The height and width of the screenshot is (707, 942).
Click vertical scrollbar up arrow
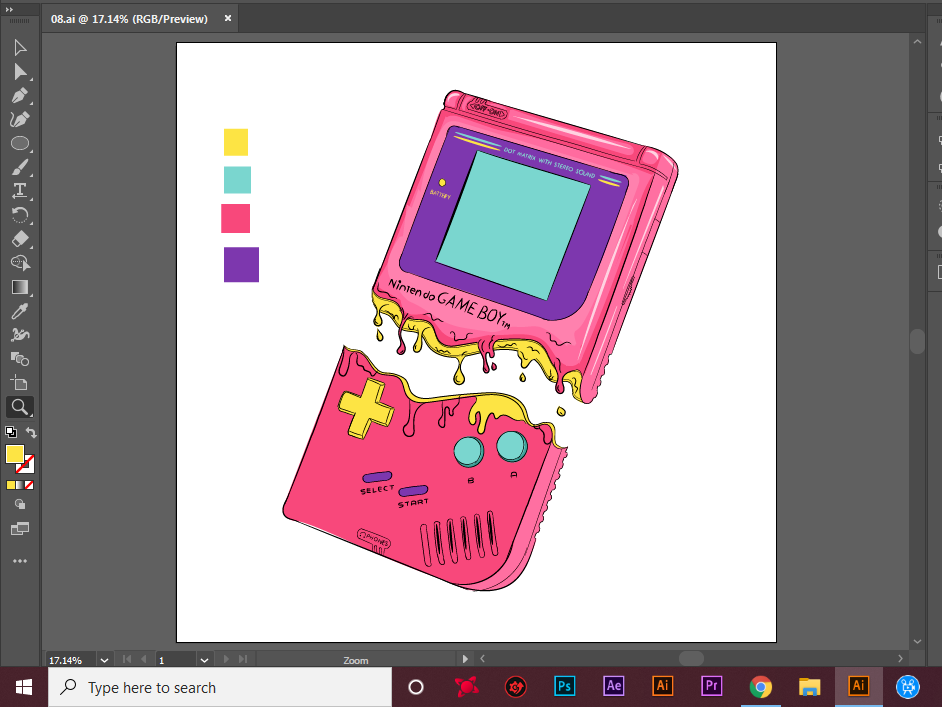[x=917, y=42]
